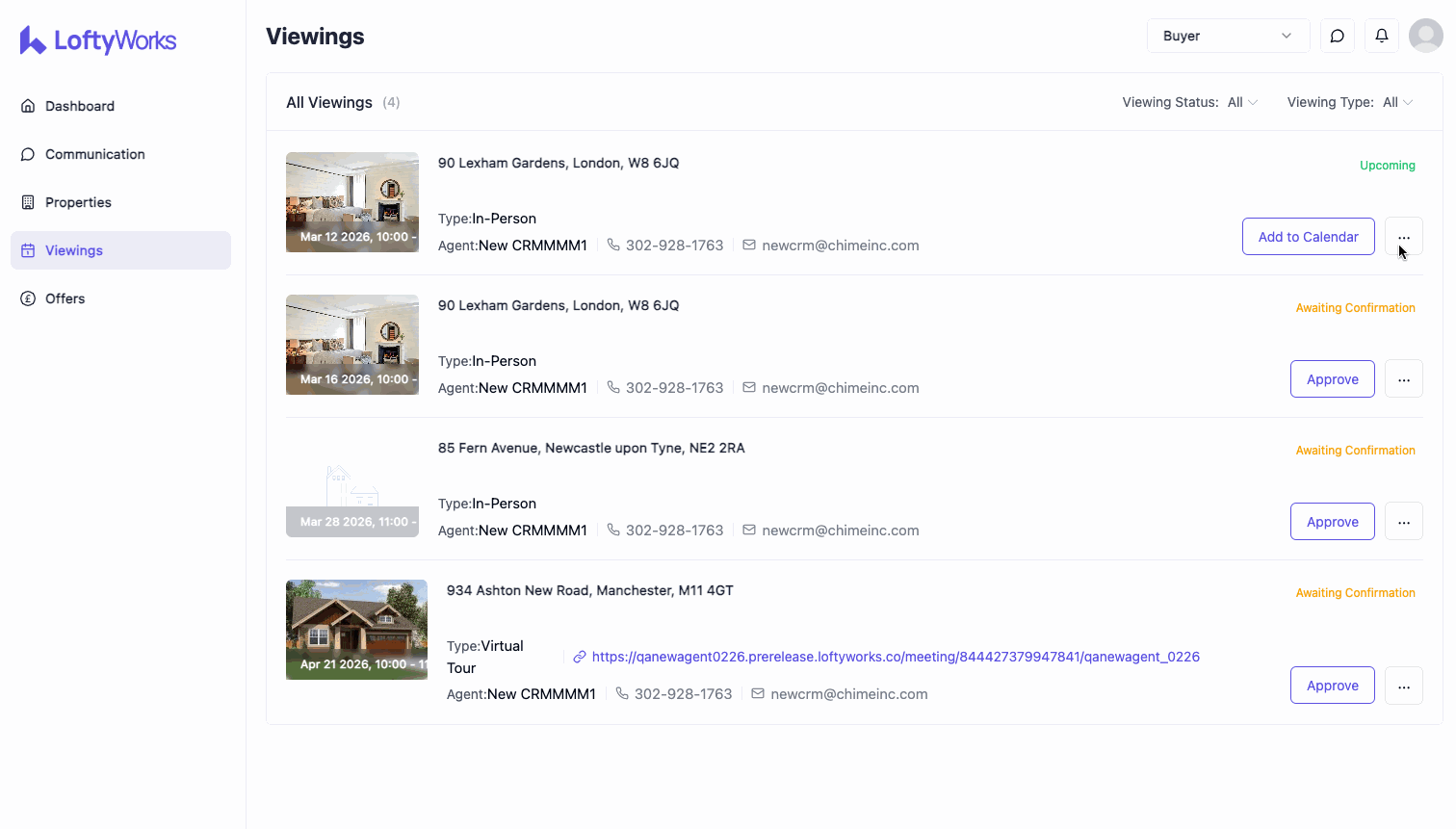This screenshot has height=829, width=1456.
Task: Open the user profile avatar
Action: pos(1425,36)
